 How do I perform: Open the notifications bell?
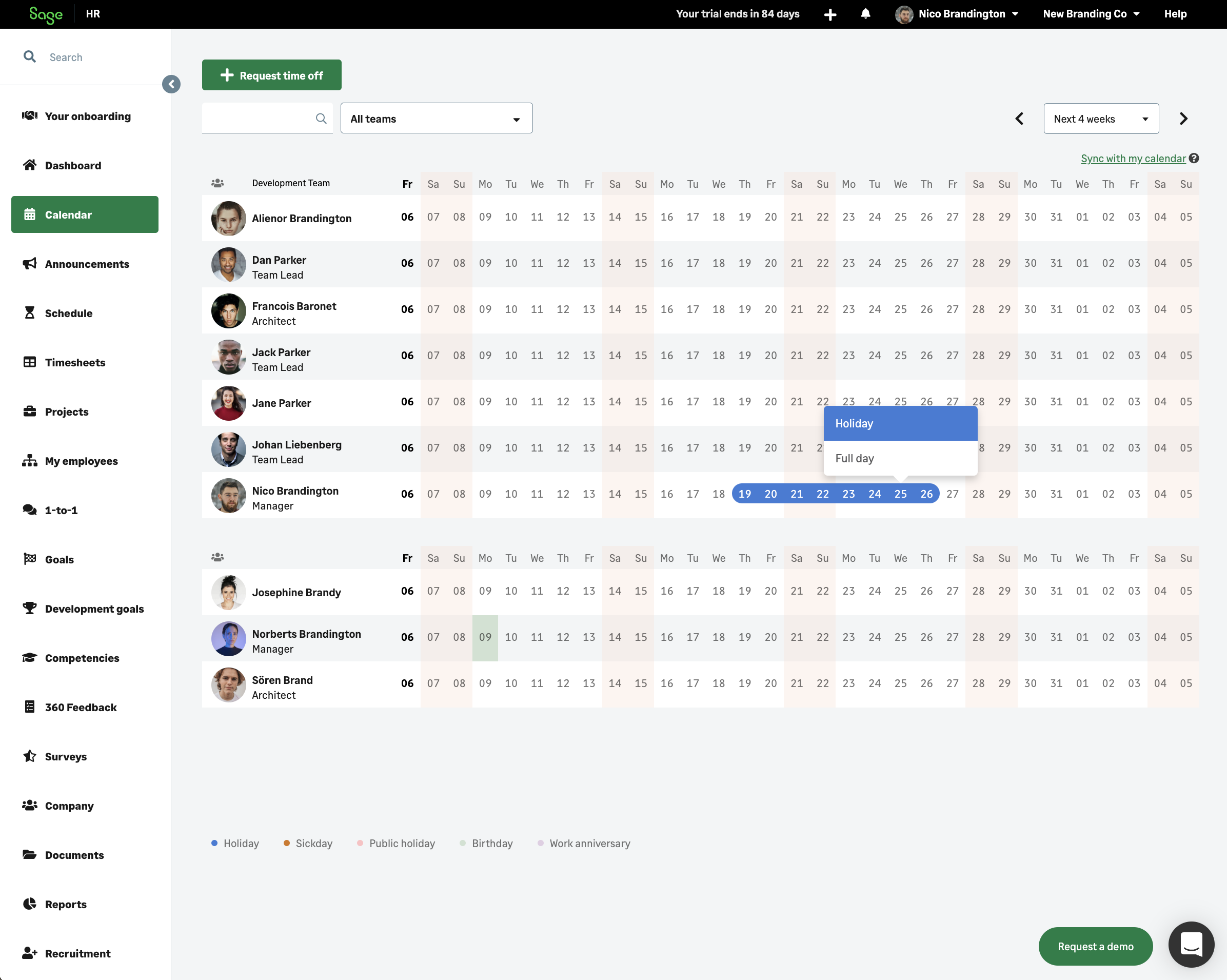click(865, 14)
